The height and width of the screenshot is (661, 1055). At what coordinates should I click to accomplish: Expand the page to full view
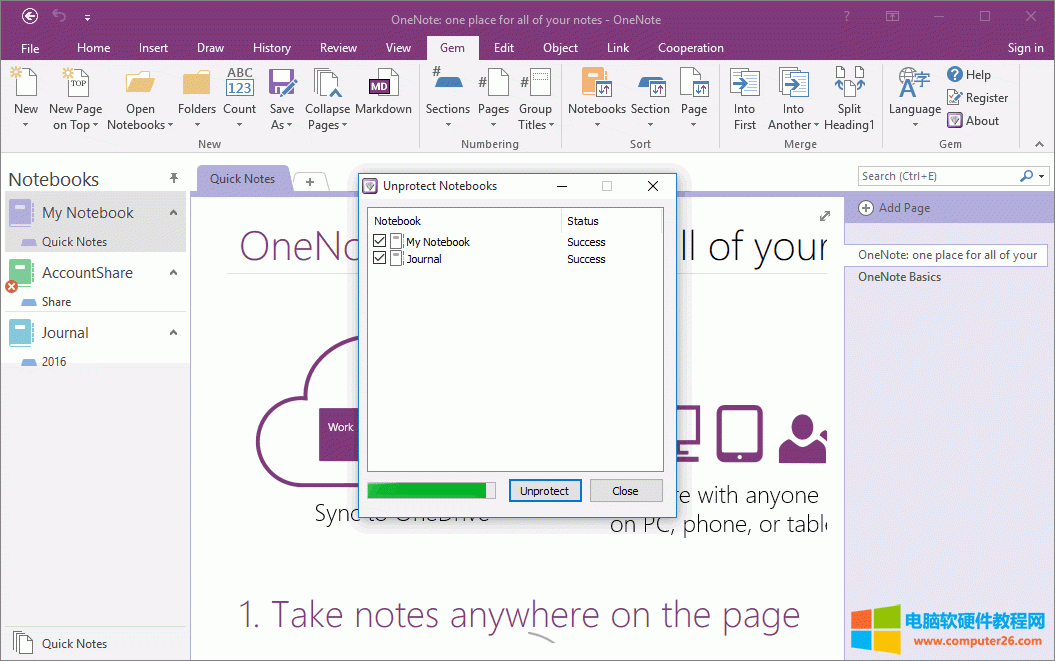[825, 216]
